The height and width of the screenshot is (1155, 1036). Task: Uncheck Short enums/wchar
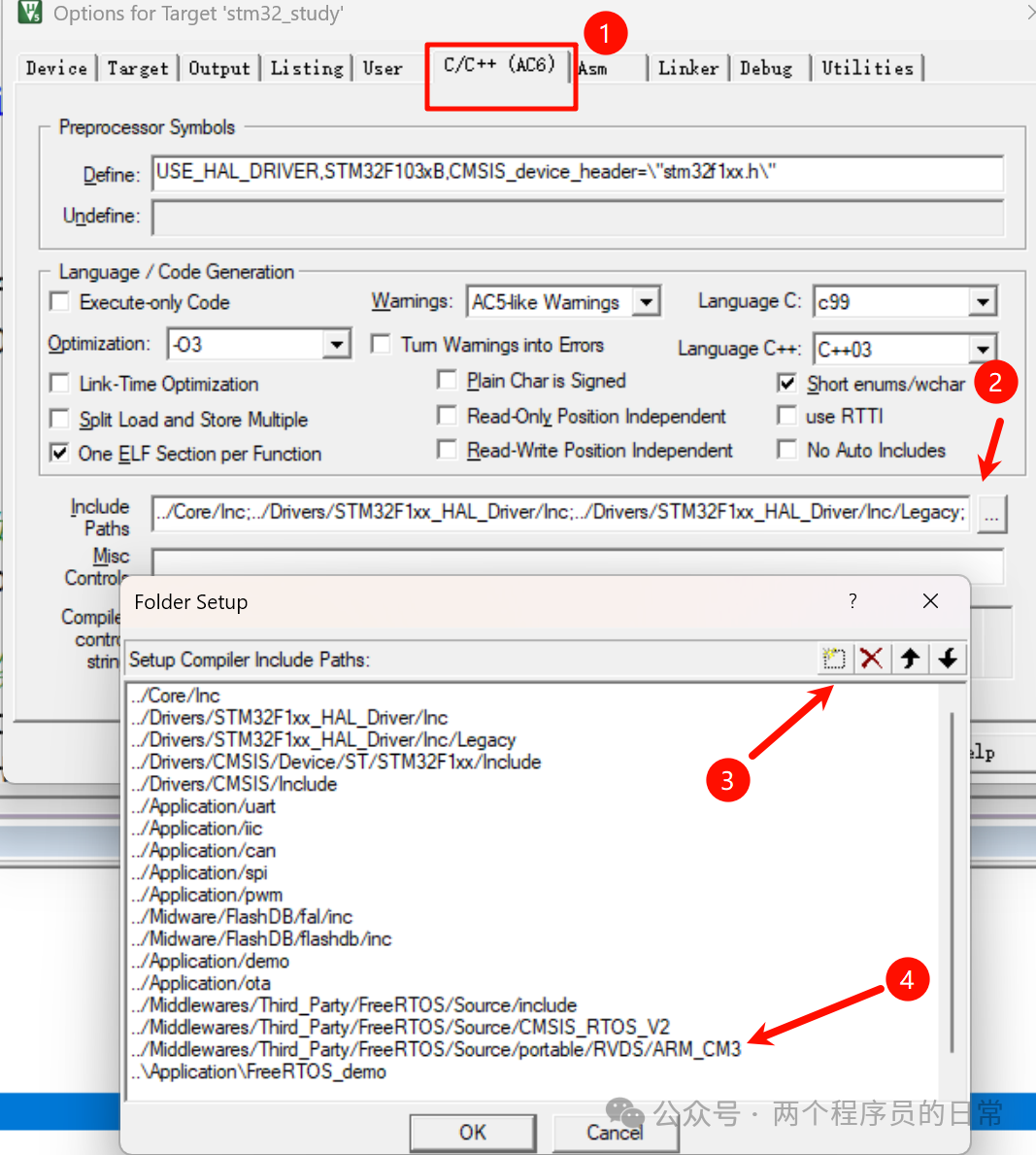tap(787, 383)
